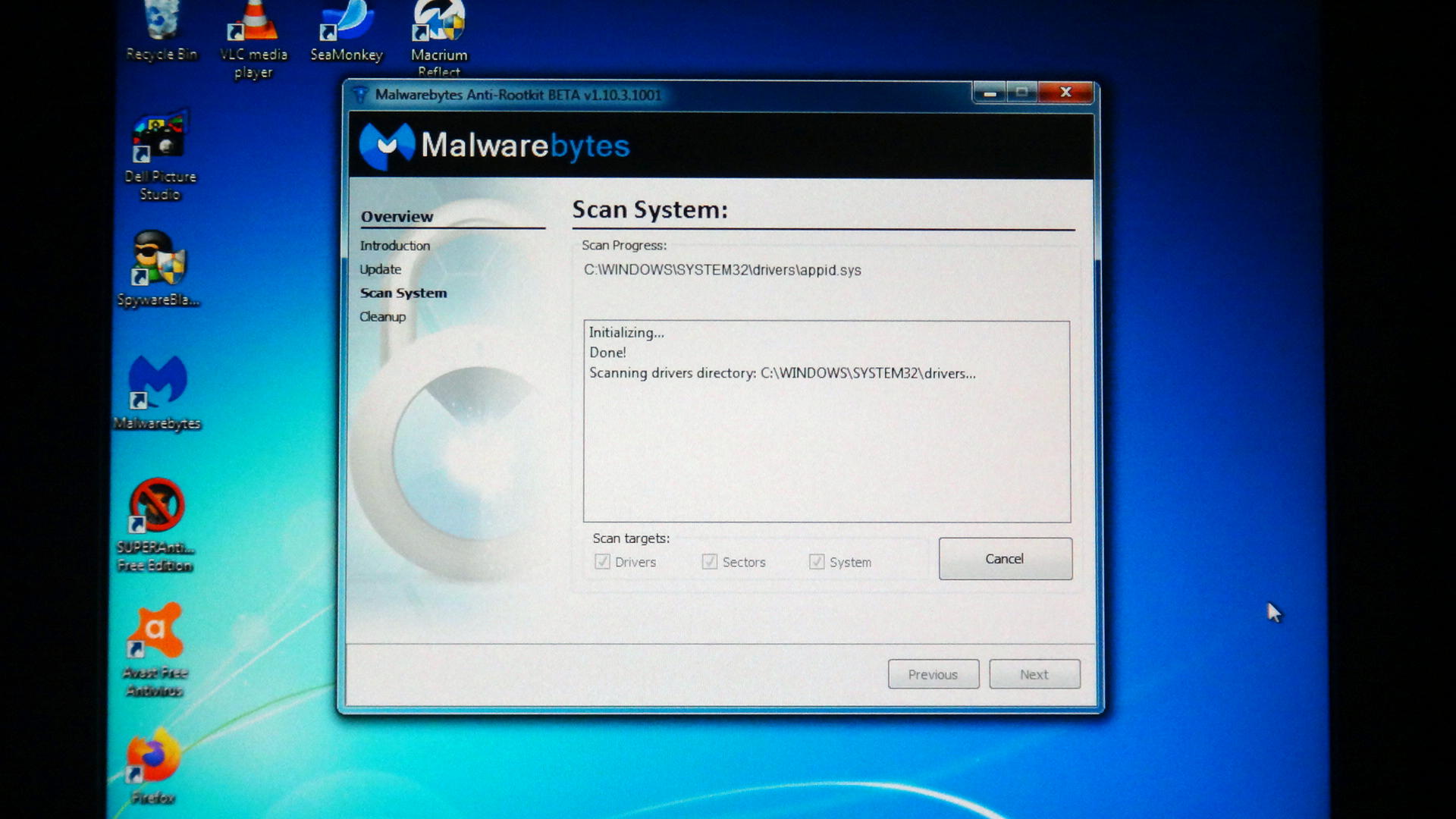The image size is (1456, 819).
Task: Click the 'Scan Progress:' label
Action: pyautogui.click(x=624, y=245)
